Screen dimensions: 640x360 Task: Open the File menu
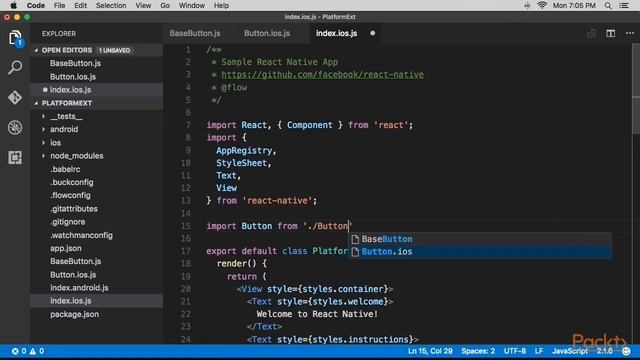click(x=59, y=5)
